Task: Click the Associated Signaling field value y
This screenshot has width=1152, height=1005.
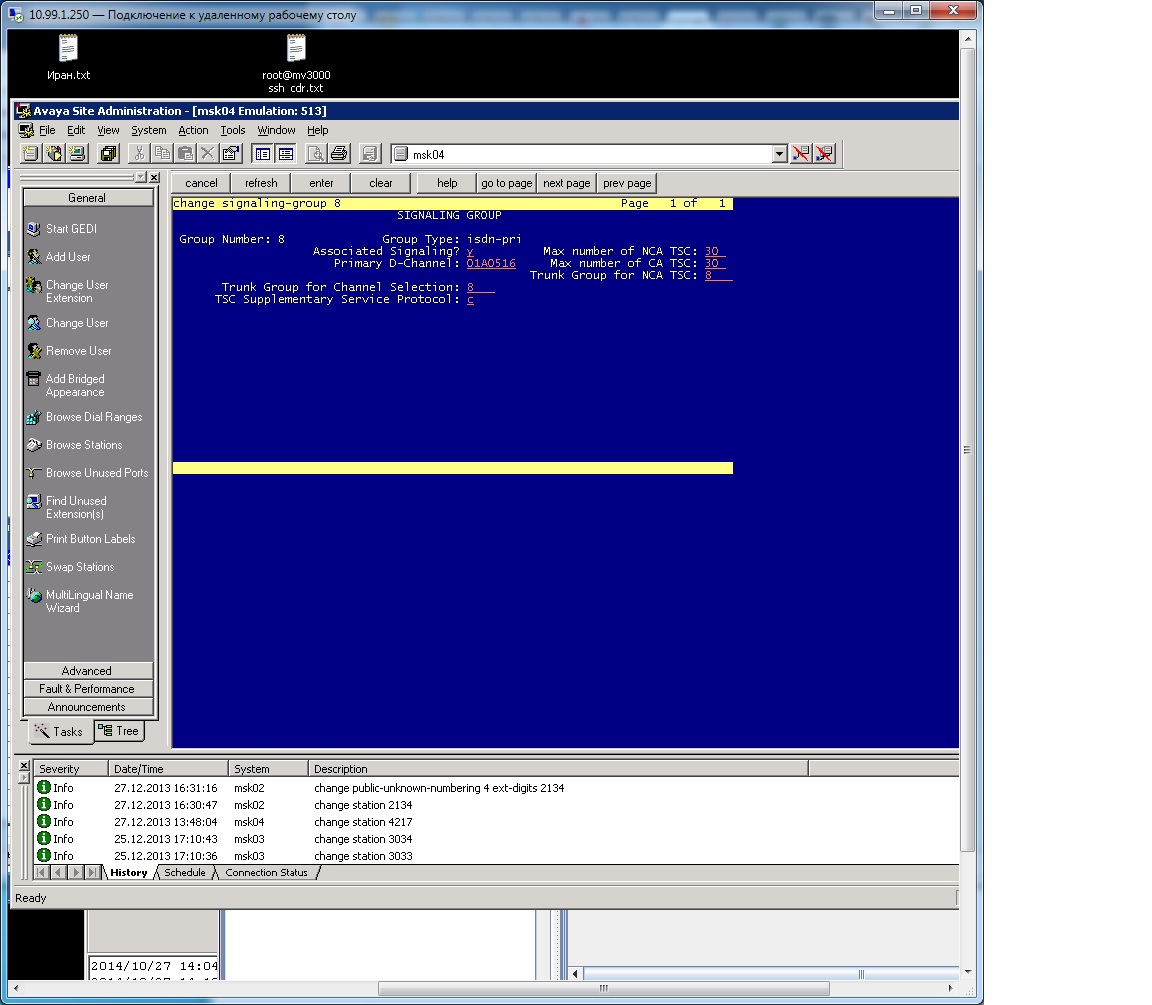Action: 470,251
